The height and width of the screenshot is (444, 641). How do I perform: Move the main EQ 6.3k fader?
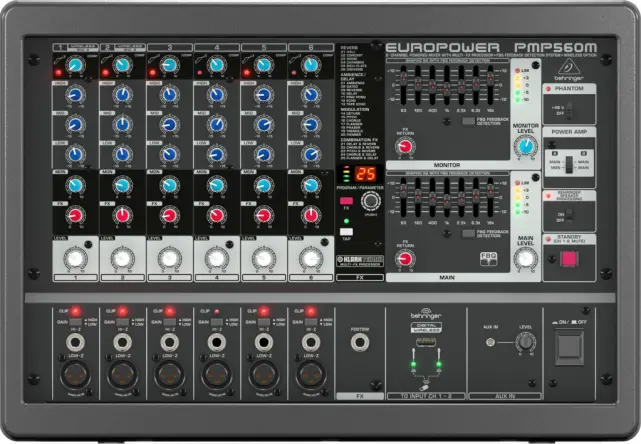click(x=476, y=196)
